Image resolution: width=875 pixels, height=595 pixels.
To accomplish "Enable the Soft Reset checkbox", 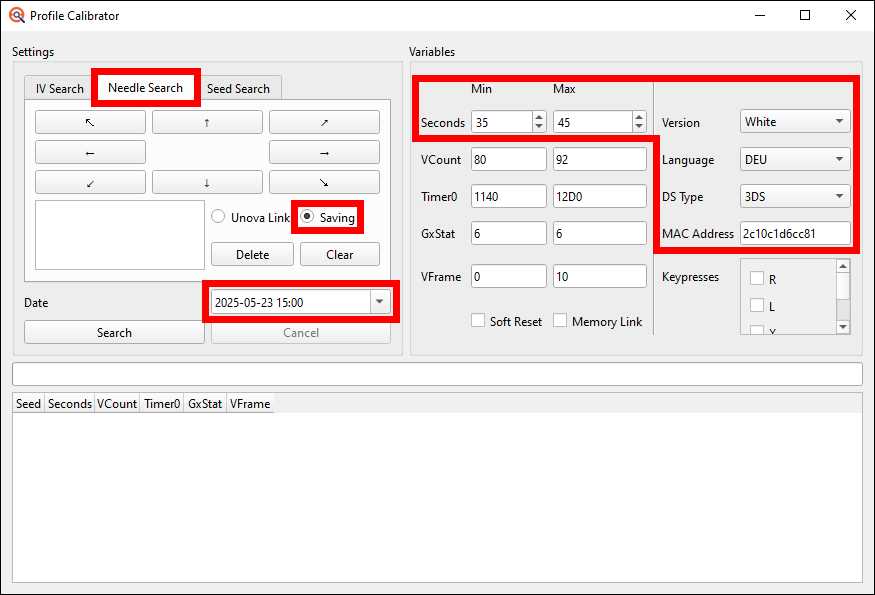I will (x=479, y=322).
